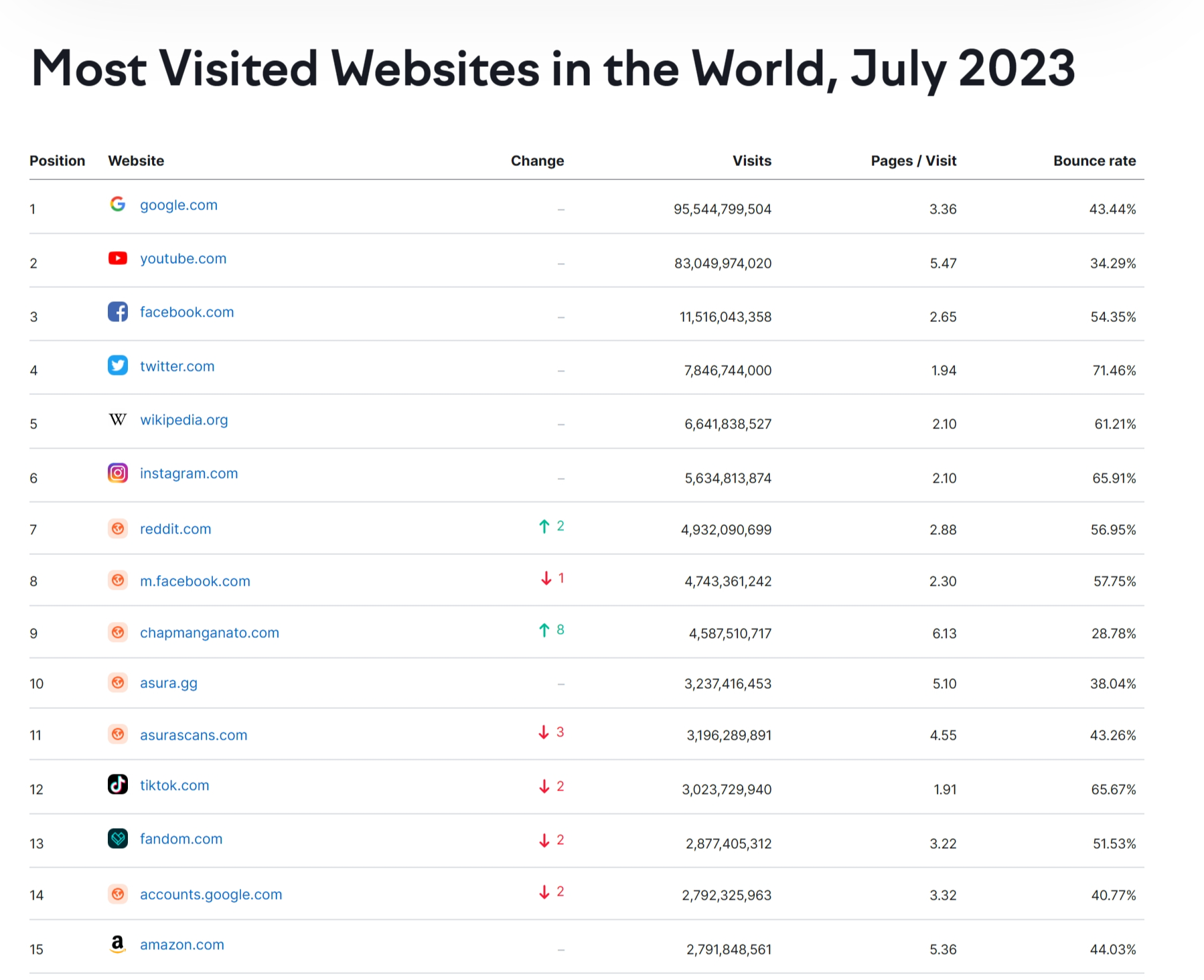Click the placeholder icon beside asura.gg
Screen dimensions: 1204x980
click(118, 682)
